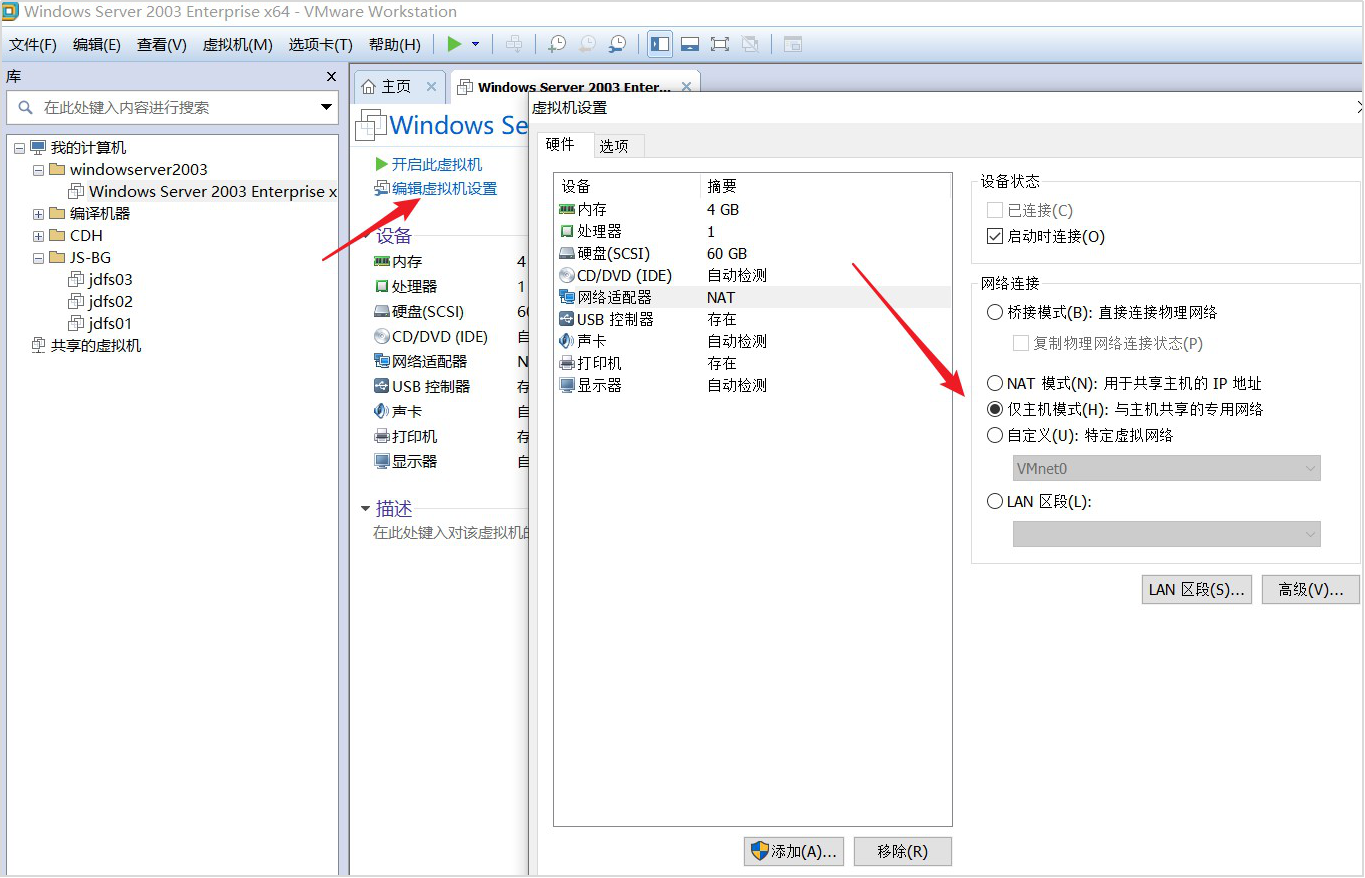Select 桥接模式(B) radio button
The height and width of the screenshot is (878, 1365).
[994, 312]
